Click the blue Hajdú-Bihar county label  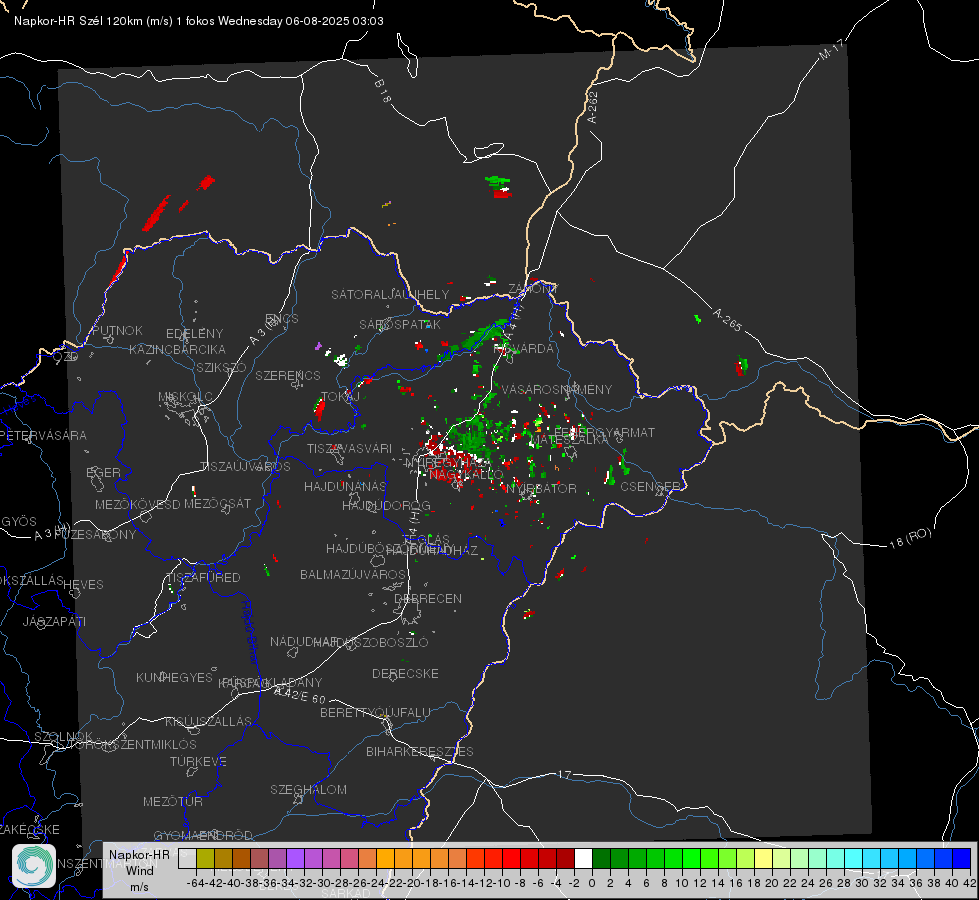coord(249,632)
